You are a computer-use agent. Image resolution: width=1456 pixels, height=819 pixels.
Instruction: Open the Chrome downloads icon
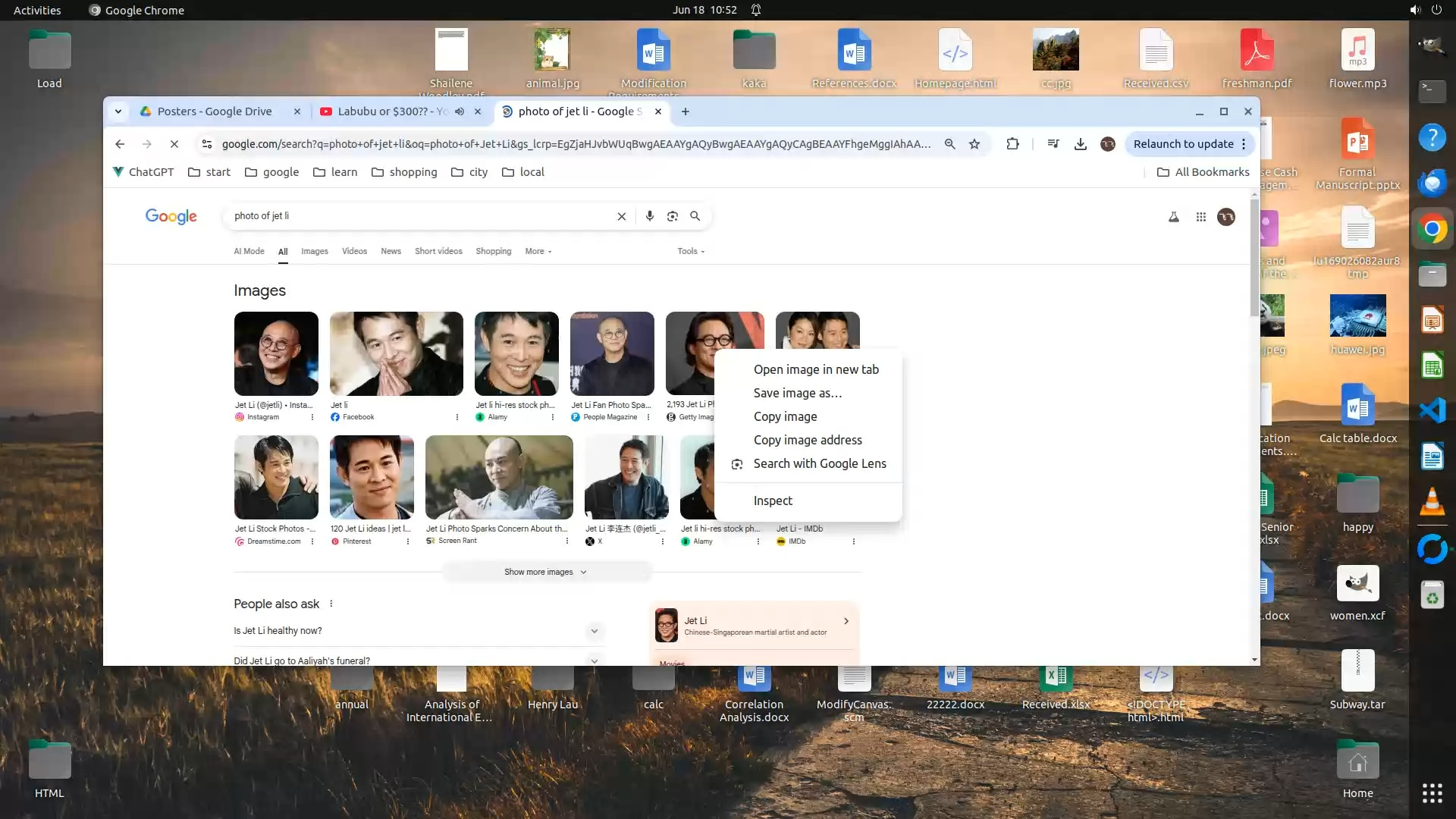(1080, 144)
